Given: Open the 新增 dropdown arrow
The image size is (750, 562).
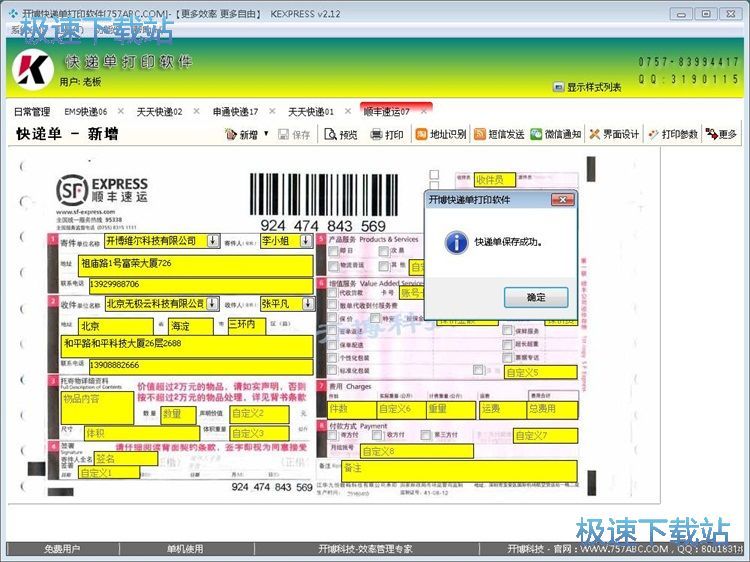Looking at the screenshot, I should coord(266,133).
